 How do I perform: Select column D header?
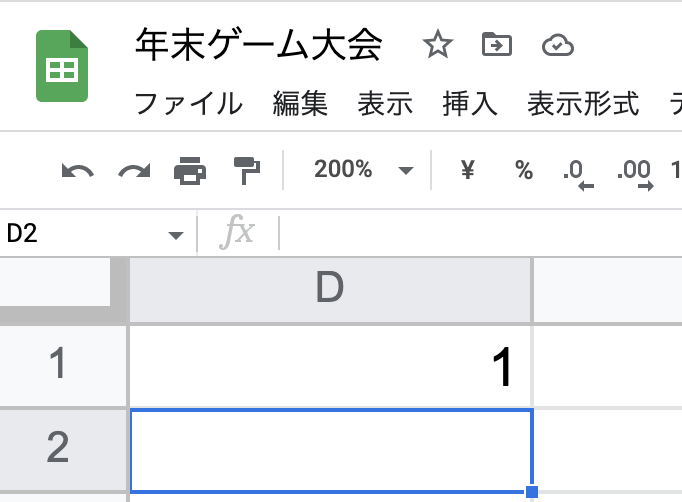coord(331,290)
